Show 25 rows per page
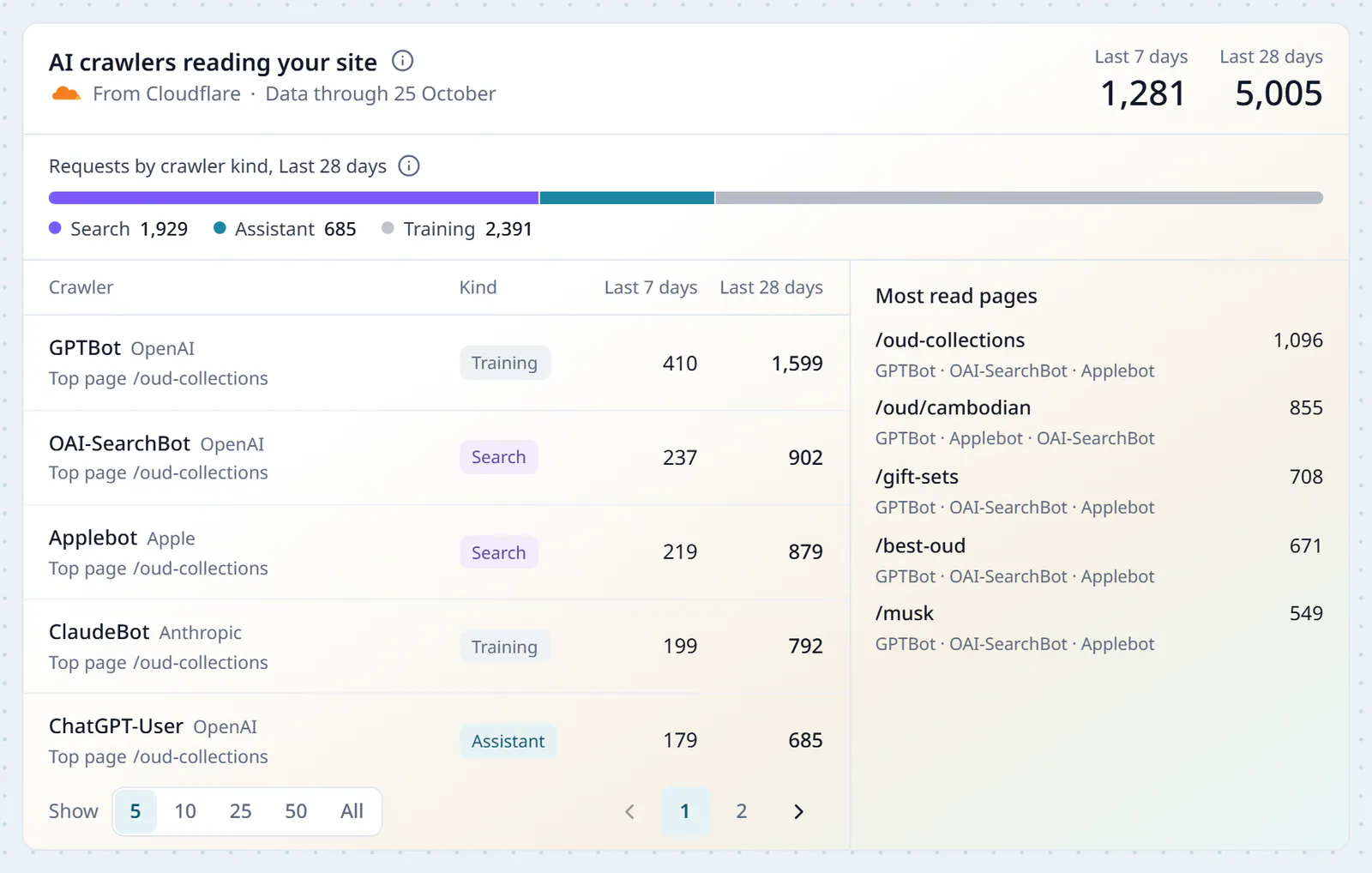1372x873 pixels. coord(240,811)
